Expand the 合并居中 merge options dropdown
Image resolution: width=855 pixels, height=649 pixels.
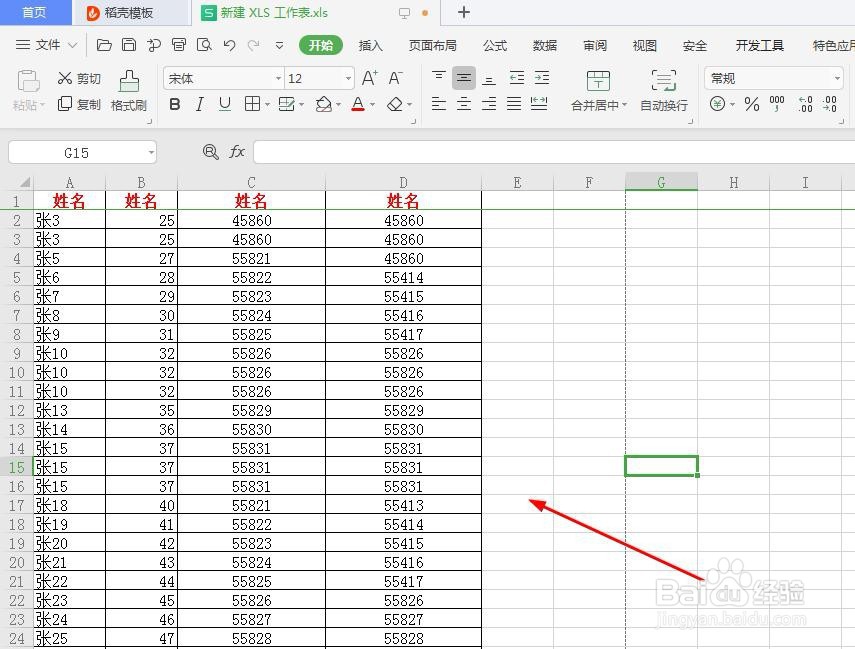point(627,104)
